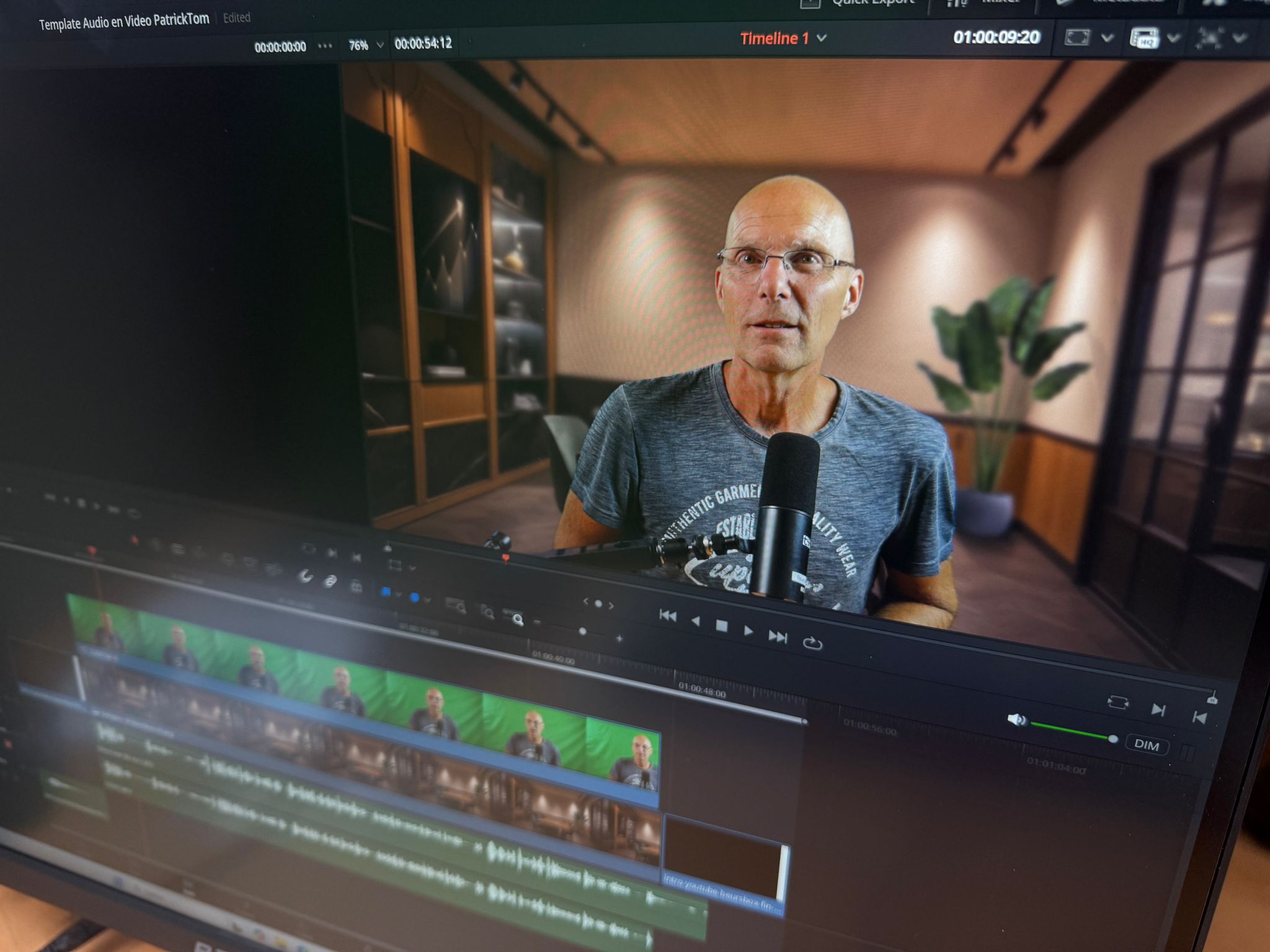Click the 01:00:56:00 mark on timeline ruler
1270x952 pixels.
(x=869, y=727)
